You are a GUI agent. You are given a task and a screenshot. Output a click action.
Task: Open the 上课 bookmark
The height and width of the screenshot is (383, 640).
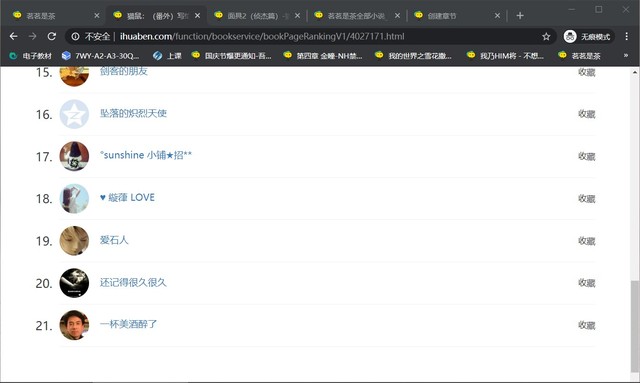pos(167,56)
